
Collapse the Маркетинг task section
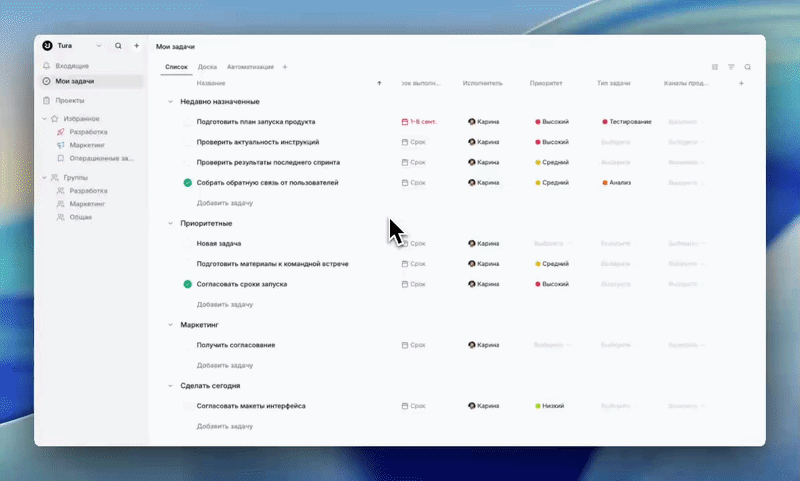point(170,324)
